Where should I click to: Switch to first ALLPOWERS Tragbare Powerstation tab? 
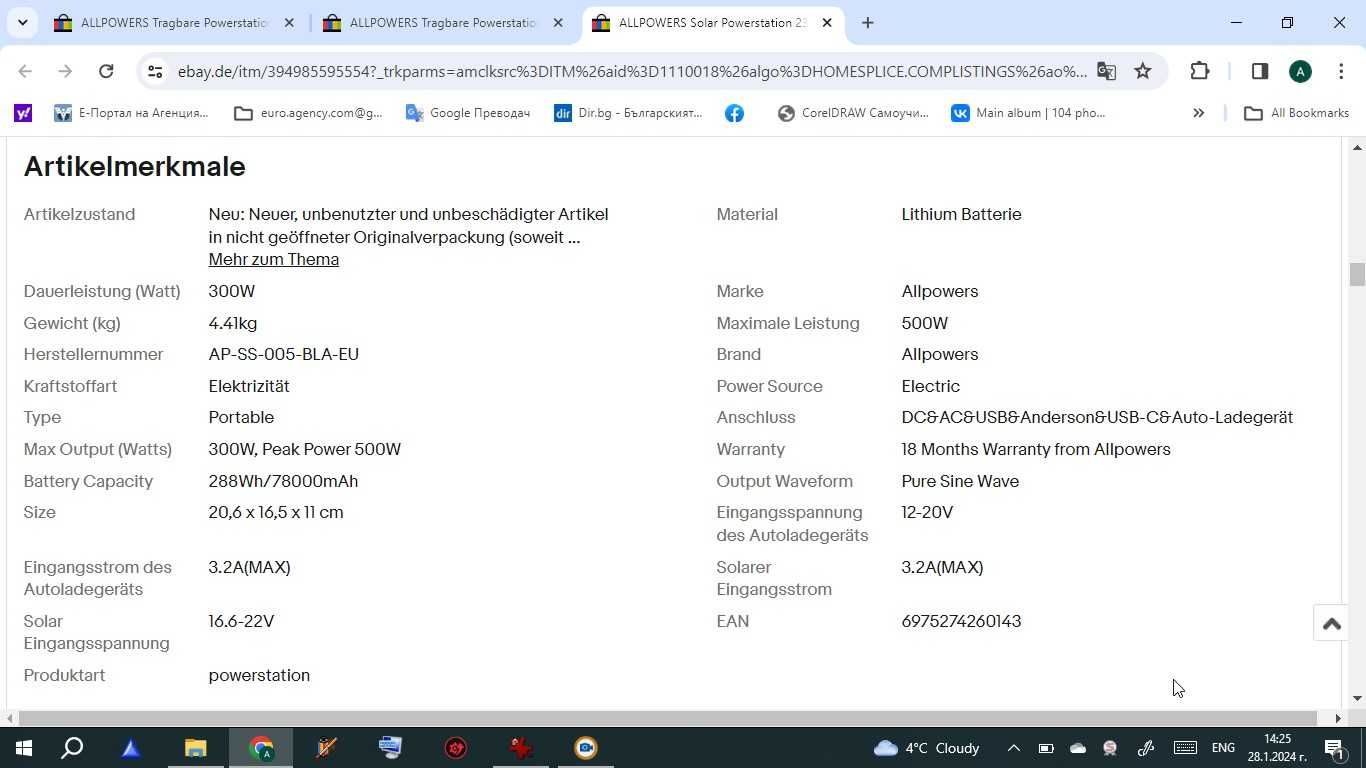click(x=174, y=23)
